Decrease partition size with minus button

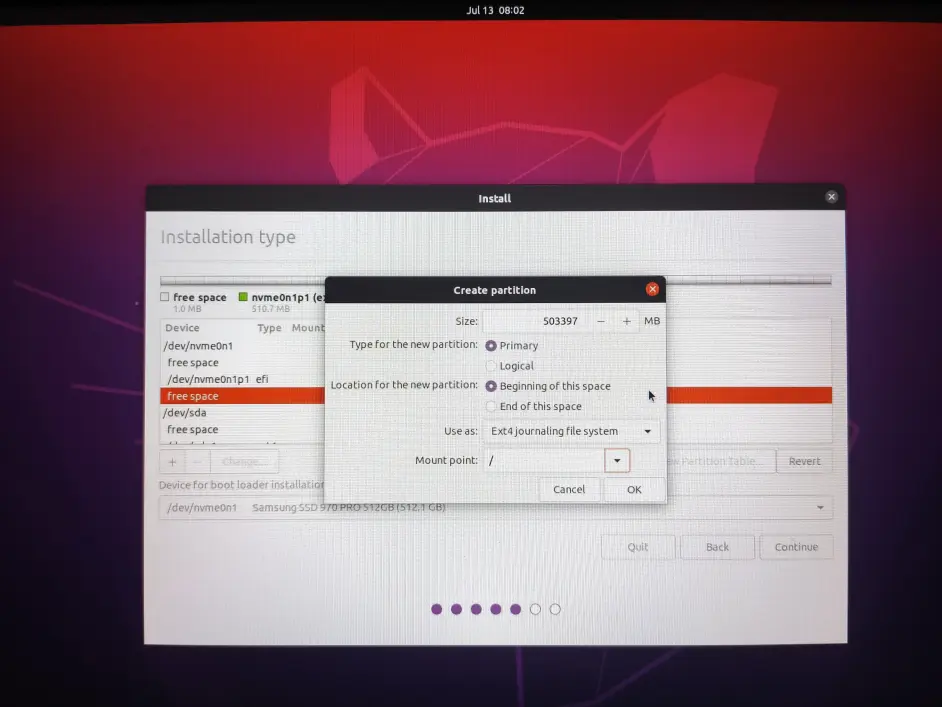pos(601,321)
